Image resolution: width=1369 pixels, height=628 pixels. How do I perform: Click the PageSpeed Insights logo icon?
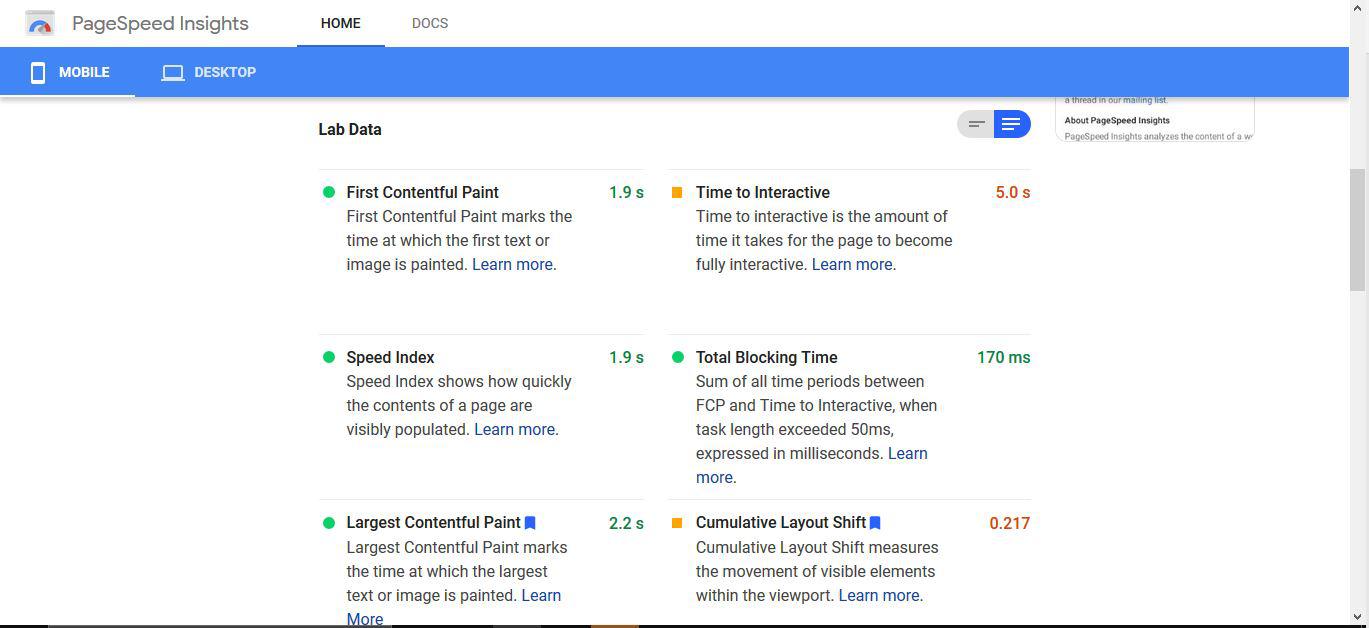(x=39, y=23)
